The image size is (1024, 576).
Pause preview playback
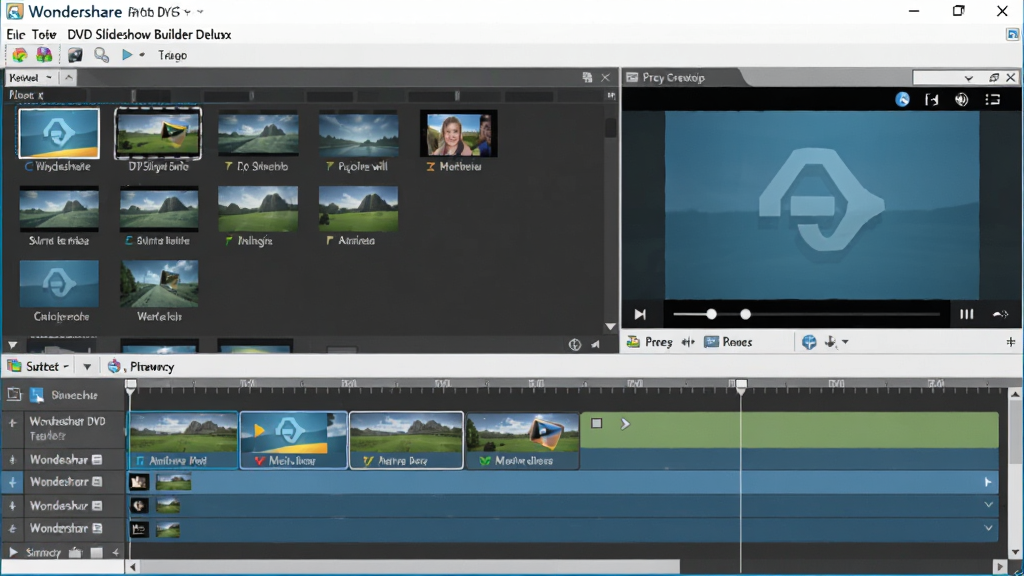click(x=967, y=315)
